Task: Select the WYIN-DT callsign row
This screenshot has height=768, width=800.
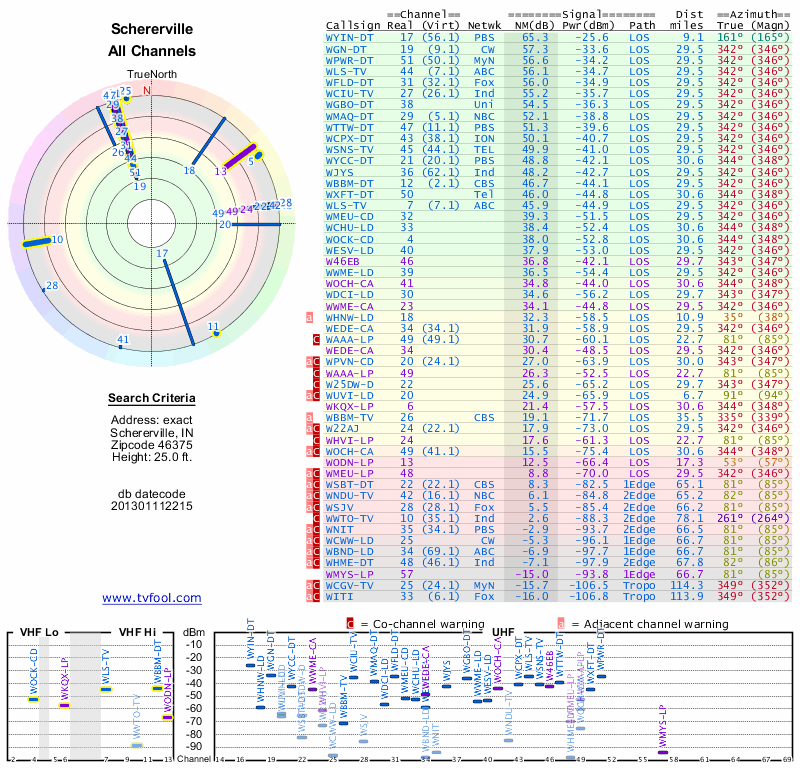Action: coord(557,37)
